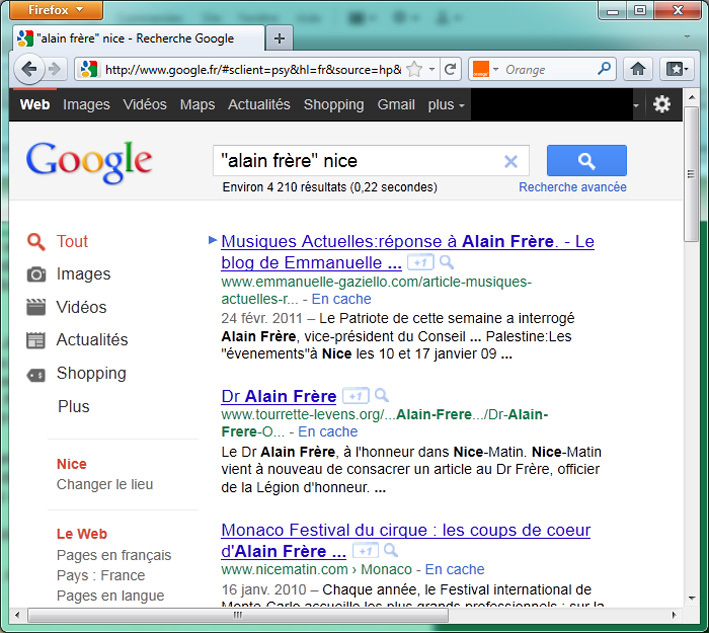Click the Google logo

[x=89, y=162]
